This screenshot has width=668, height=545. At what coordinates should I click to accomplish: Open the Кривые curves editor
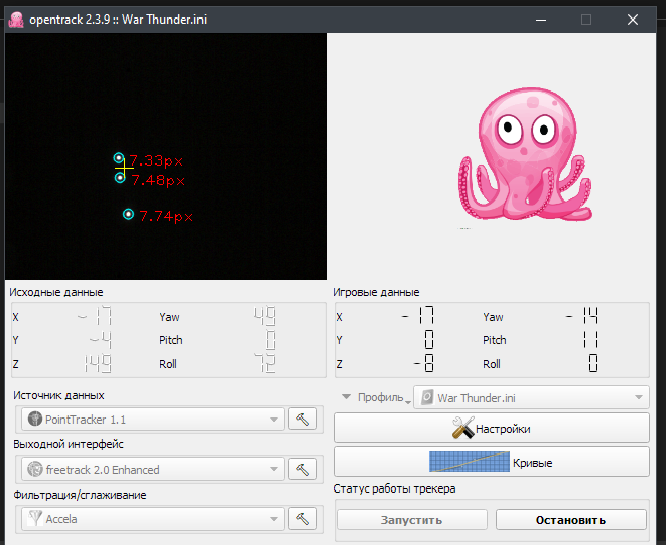490,462
